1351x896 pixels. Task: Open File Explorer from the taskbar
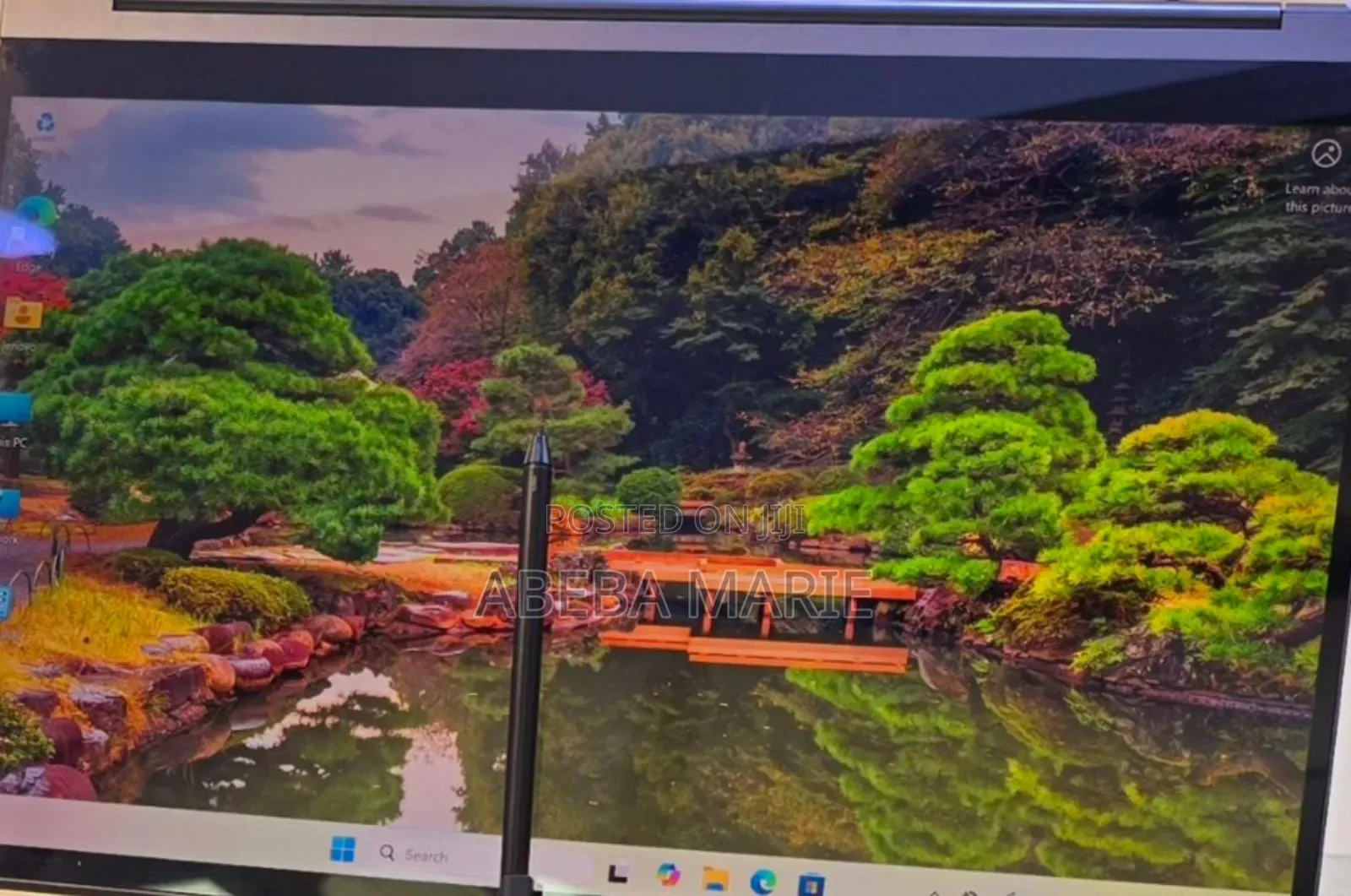point(716,878)
